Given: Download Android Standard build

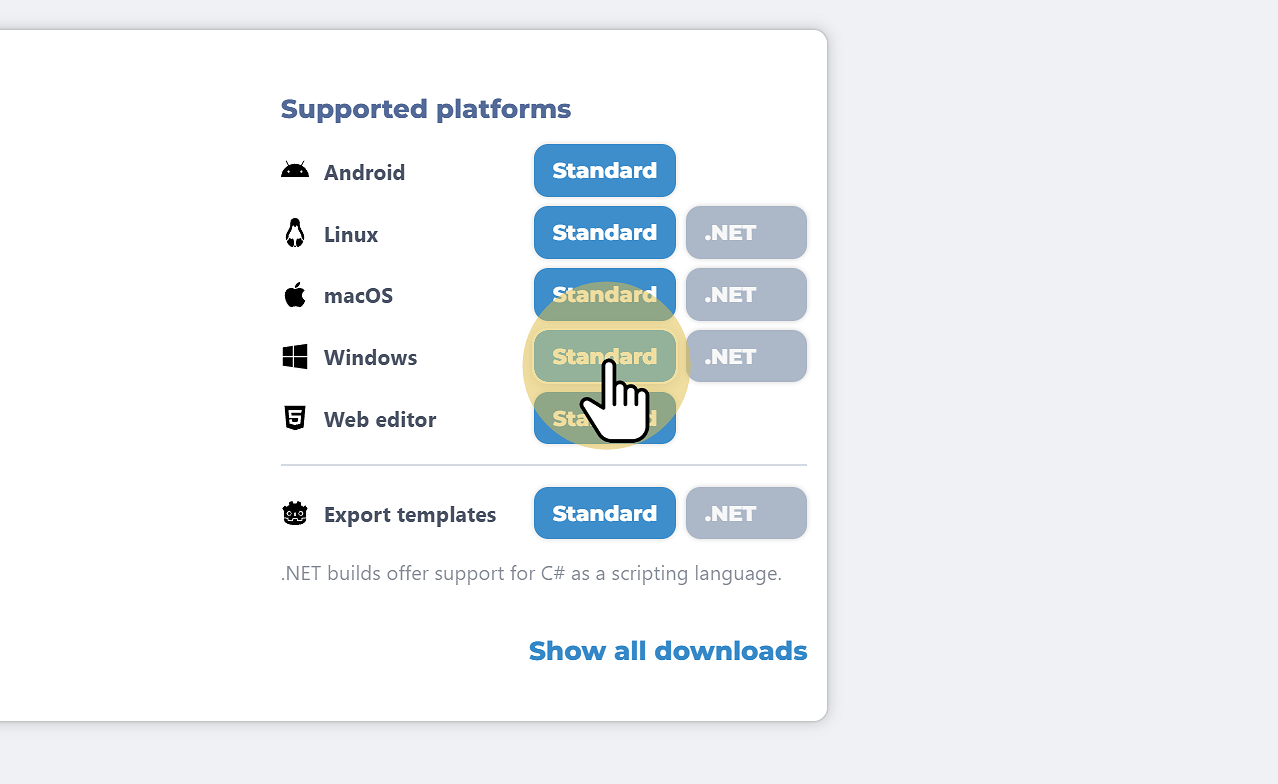Looking at the screenshot, I should click(604, 171).
